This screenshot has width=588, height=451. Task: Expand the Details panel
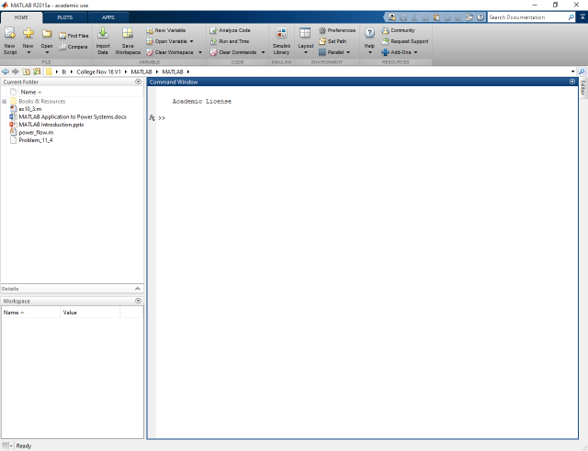[x=137, y=289]
